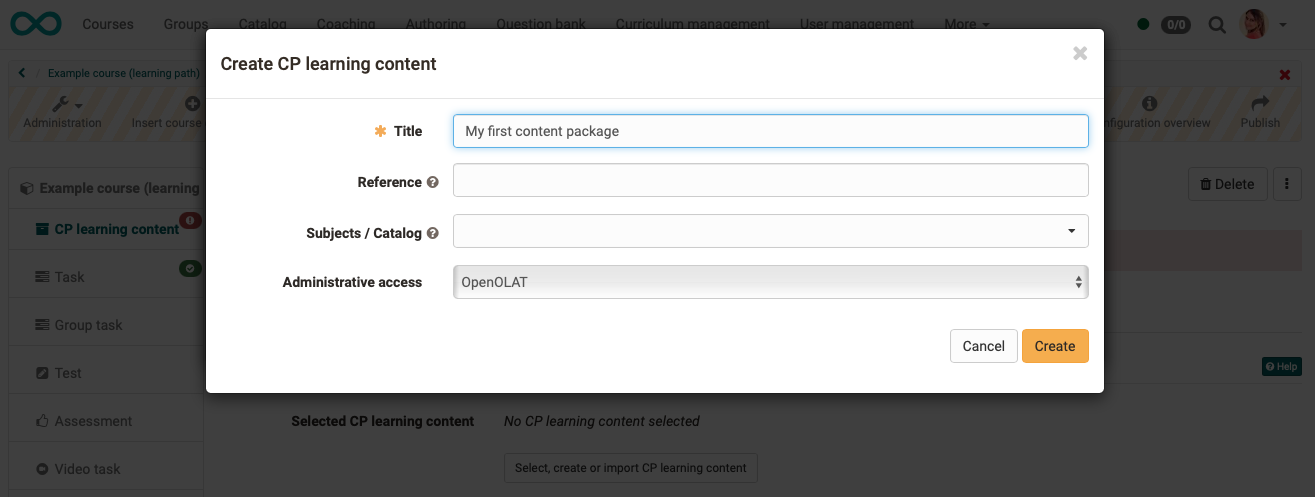Click the Subjects / Catalog help icon

[x=432, y=233]
